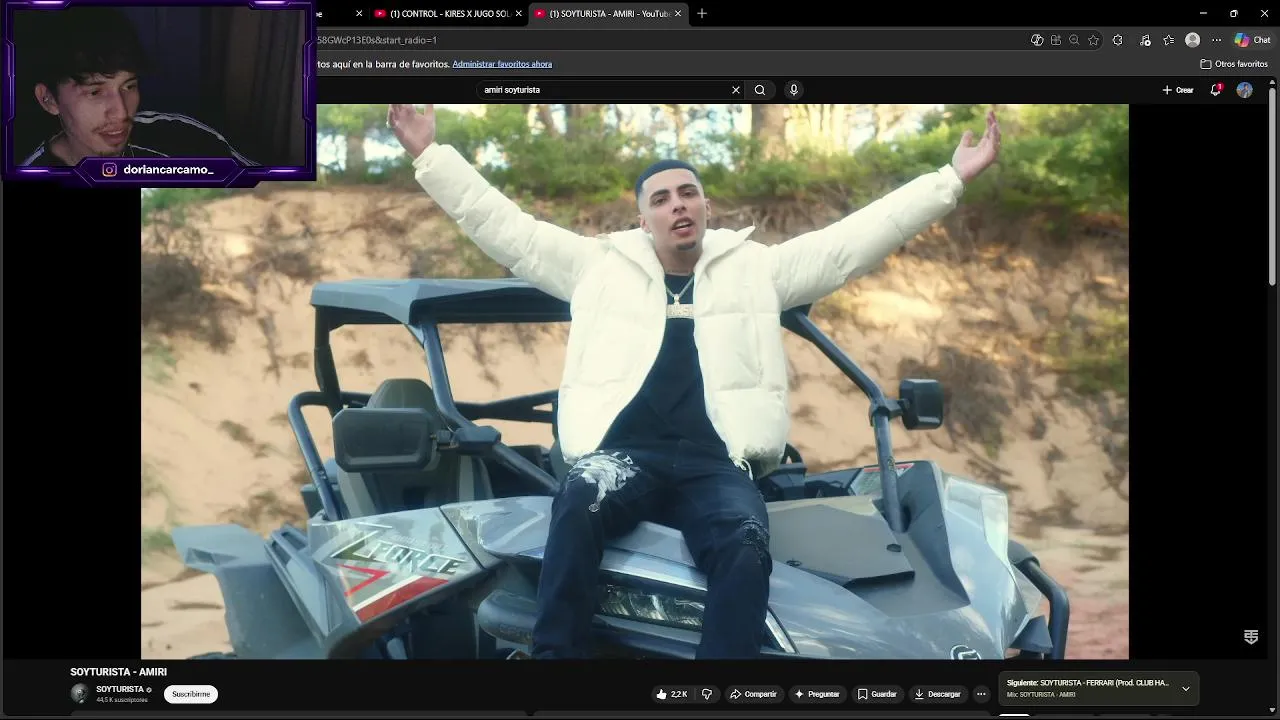Open the Otros favoritos folder
Viewport: 1280px width, 720px height.
click(1234, 64)
